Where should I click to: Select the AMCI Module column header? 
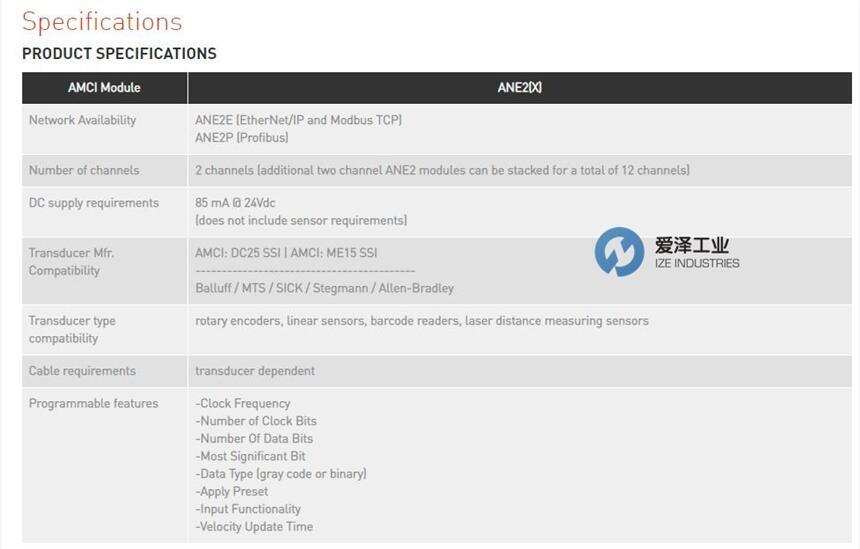coord(104,88)
